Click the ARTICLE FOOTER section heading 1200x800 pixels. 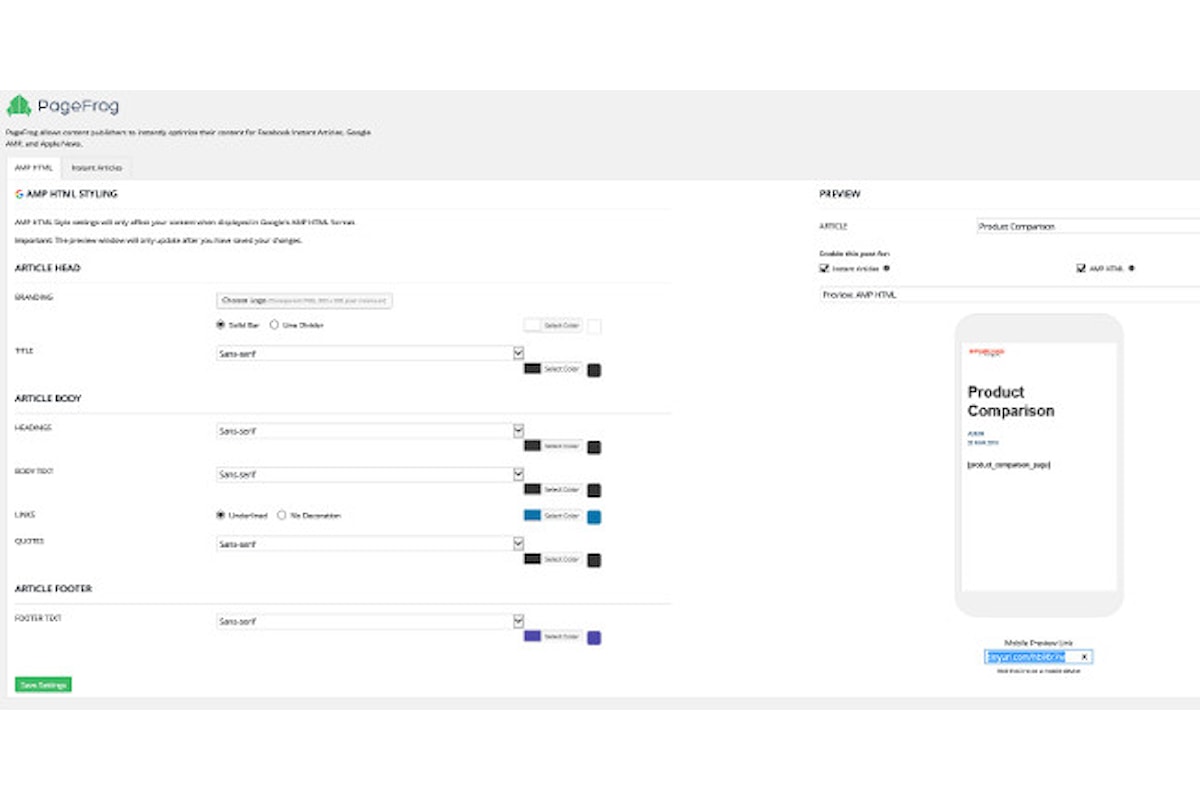pos(53,588)
